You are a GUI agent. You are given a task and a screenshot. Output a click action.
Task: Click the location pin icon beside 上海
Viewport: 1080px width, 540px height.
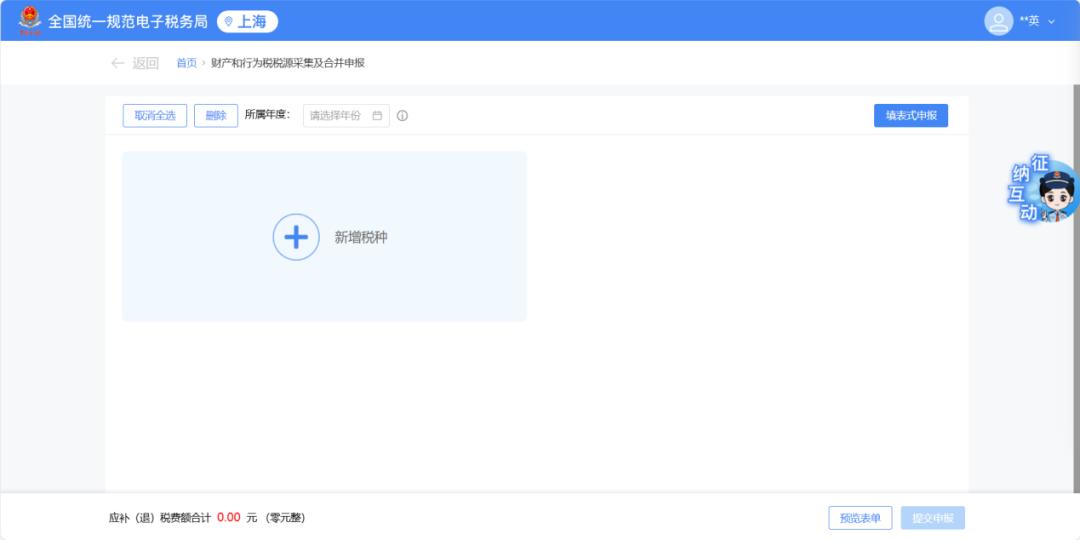tap(229, 21)
